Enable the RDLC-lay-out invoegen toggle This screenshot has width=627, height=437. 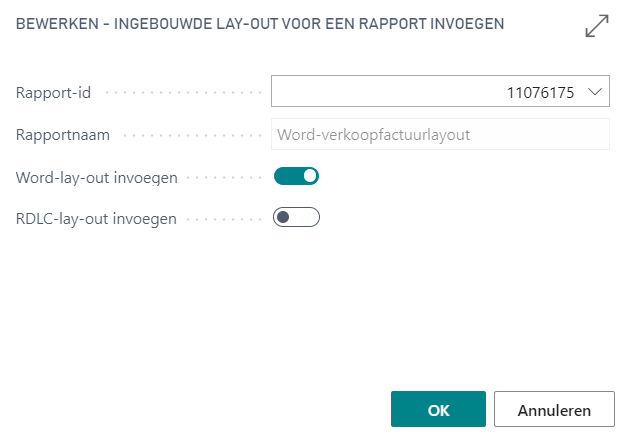pos(296,218)
